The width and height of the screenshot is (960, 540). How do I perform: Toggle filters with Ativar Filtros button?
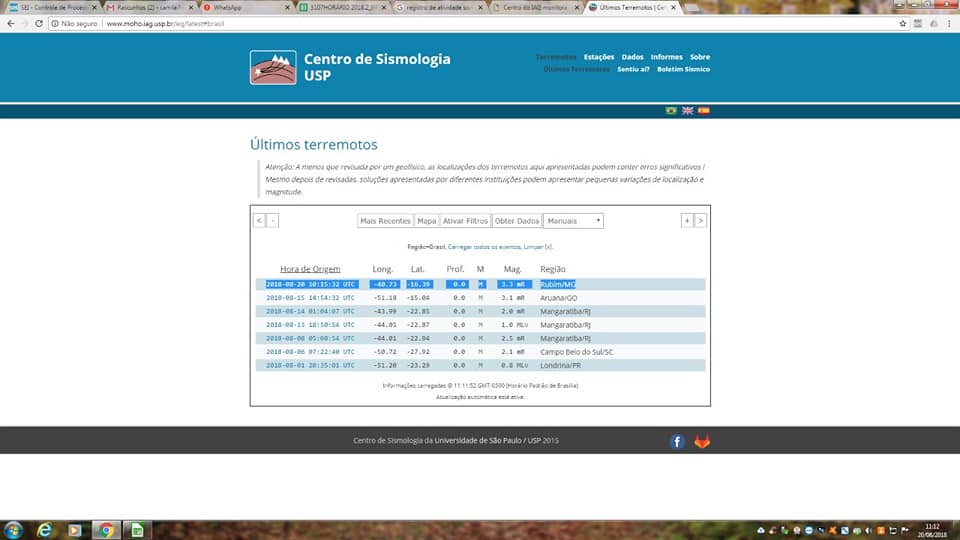click(466, 221)
